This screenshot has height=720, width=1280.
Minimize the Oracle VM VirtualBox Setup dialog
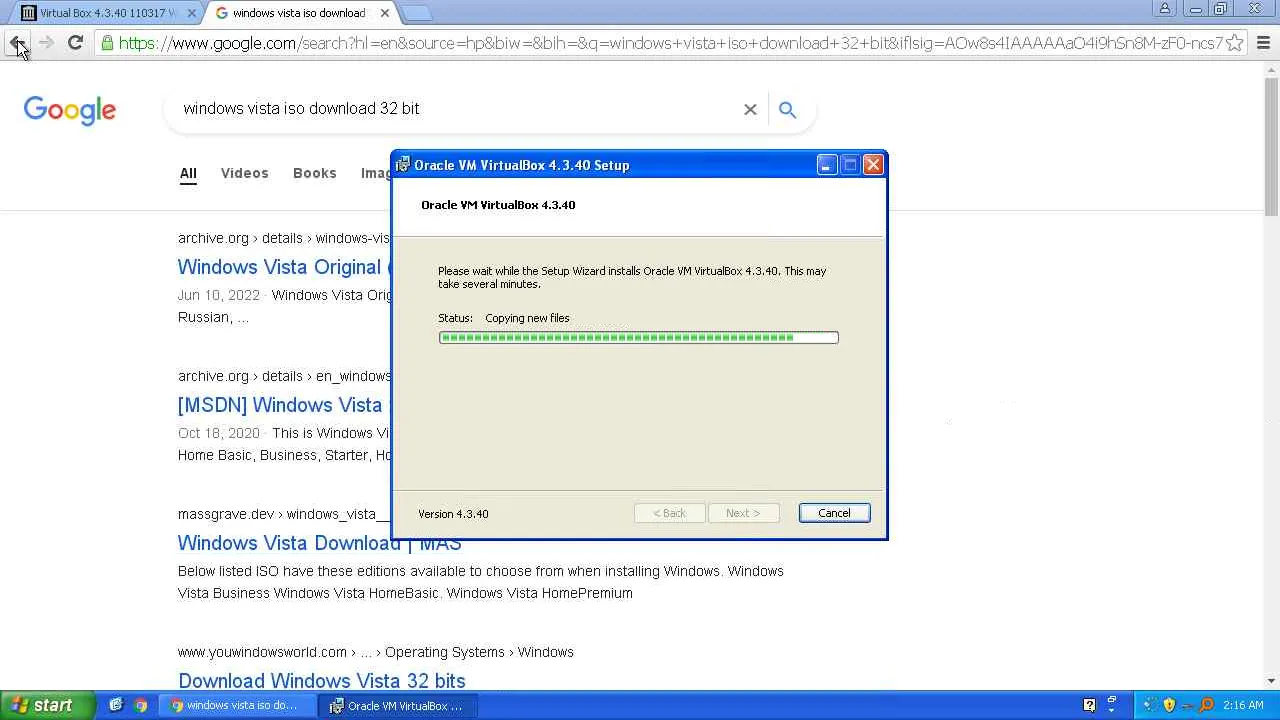(x=826, y=165)
